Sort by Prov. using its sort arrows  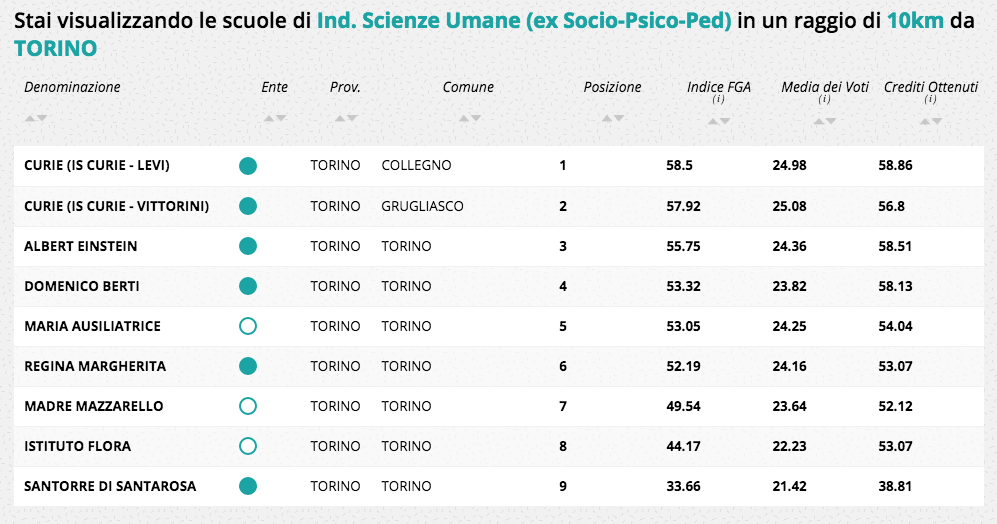point(346,119)
